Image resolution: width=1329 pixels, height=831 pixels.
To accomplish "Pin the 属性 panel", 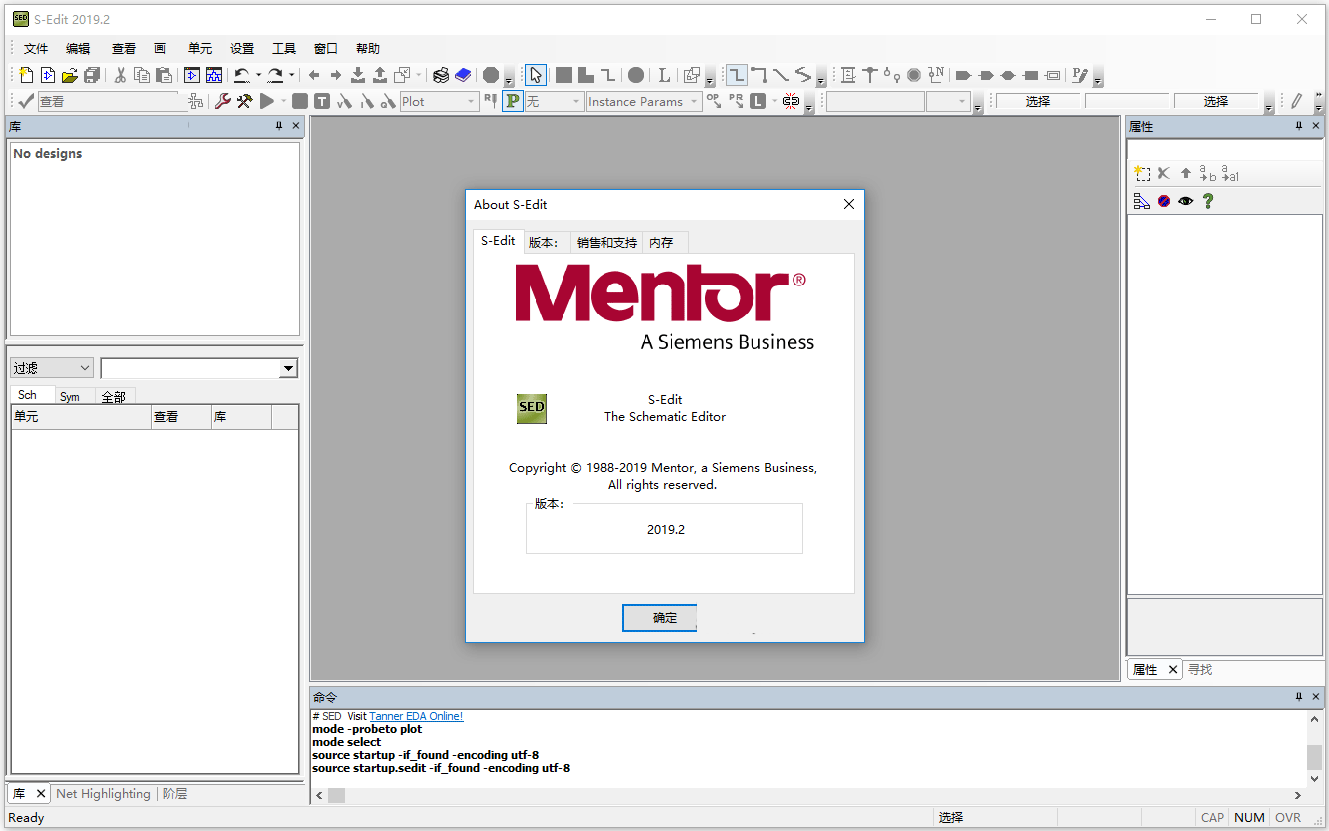I will pos(1299,126).
